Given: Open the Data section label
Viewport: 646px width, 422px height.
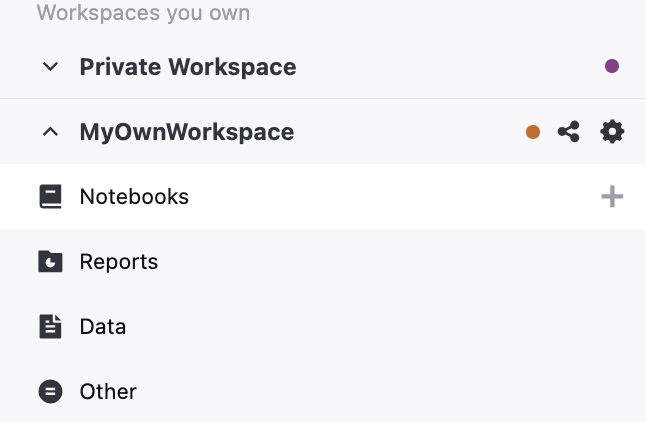Looking at the screenshot, I should click(103, 327).
